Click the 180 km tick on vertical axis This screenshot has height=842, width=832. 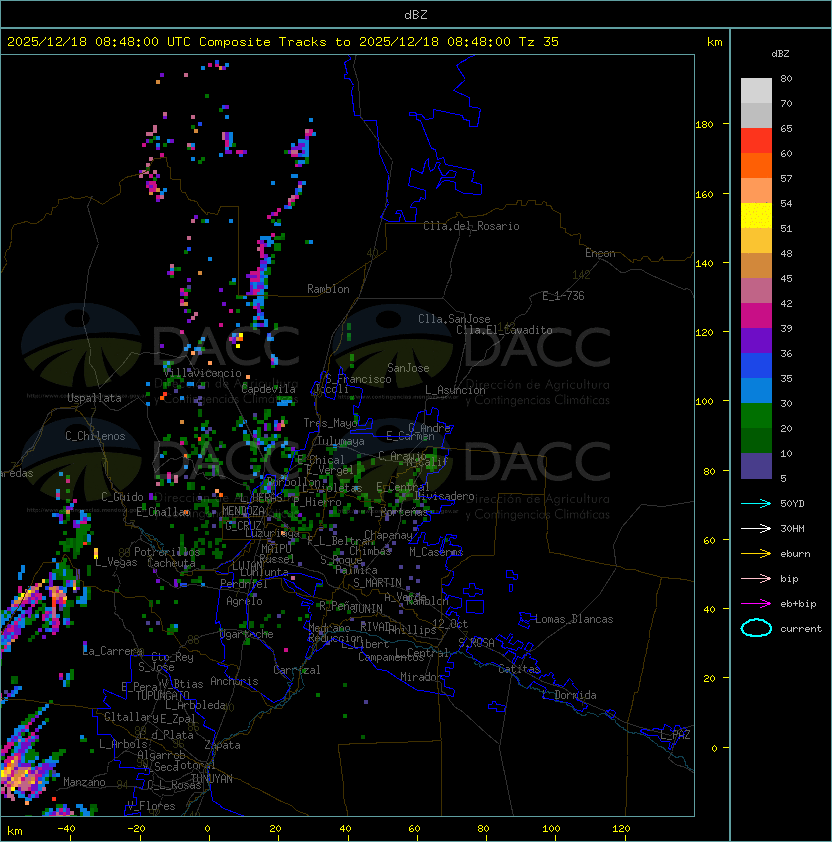pyautogui.click(x=704, y=124)
